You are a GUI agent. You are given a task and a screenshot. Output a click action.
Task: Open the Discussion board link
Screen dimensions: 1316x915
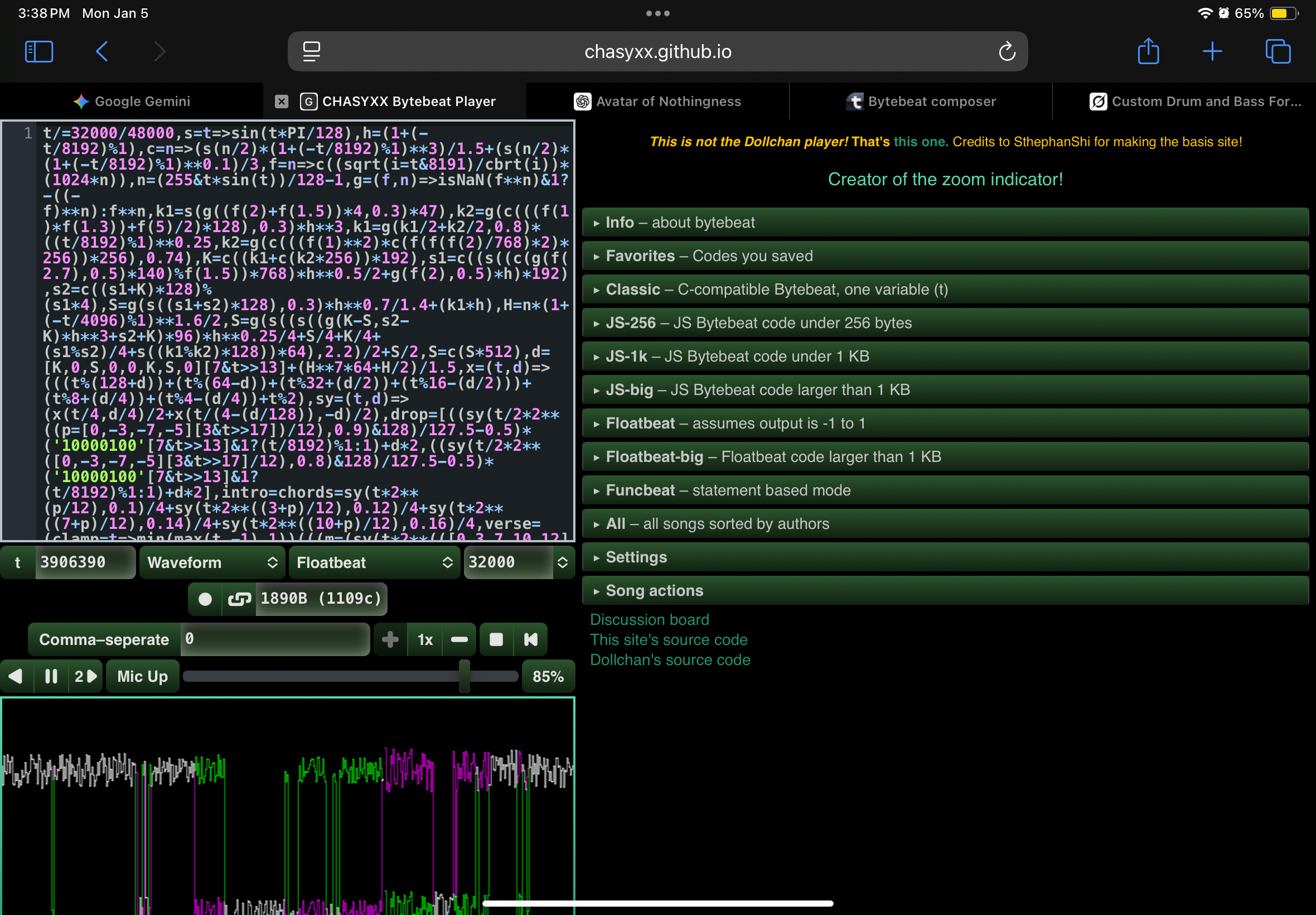[649, 620]
